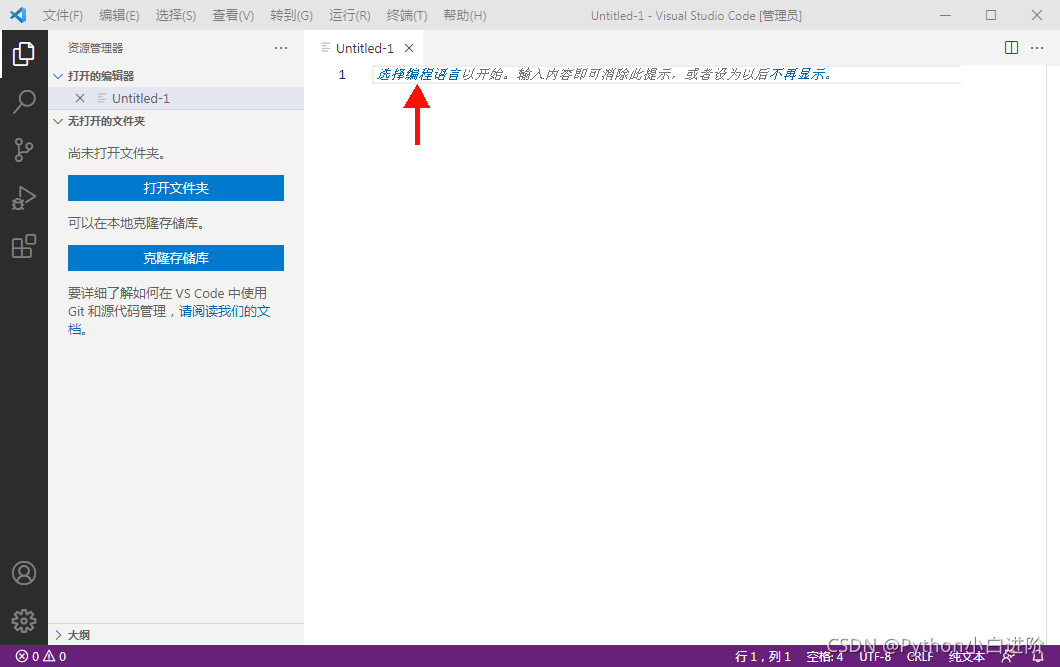
Task: Click the 克隆存储库 button
Action: coord(175,258)
